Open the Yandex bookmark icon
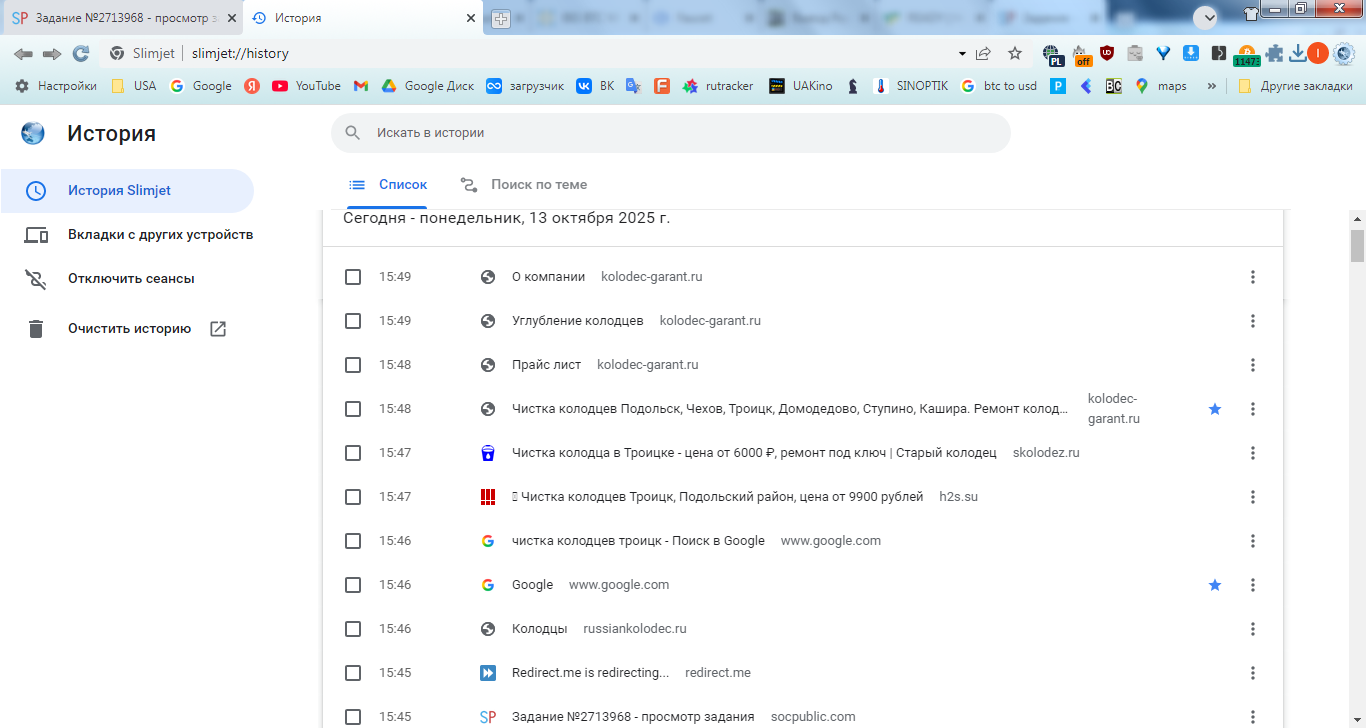1366x728 pixels. tap(252, 86)
